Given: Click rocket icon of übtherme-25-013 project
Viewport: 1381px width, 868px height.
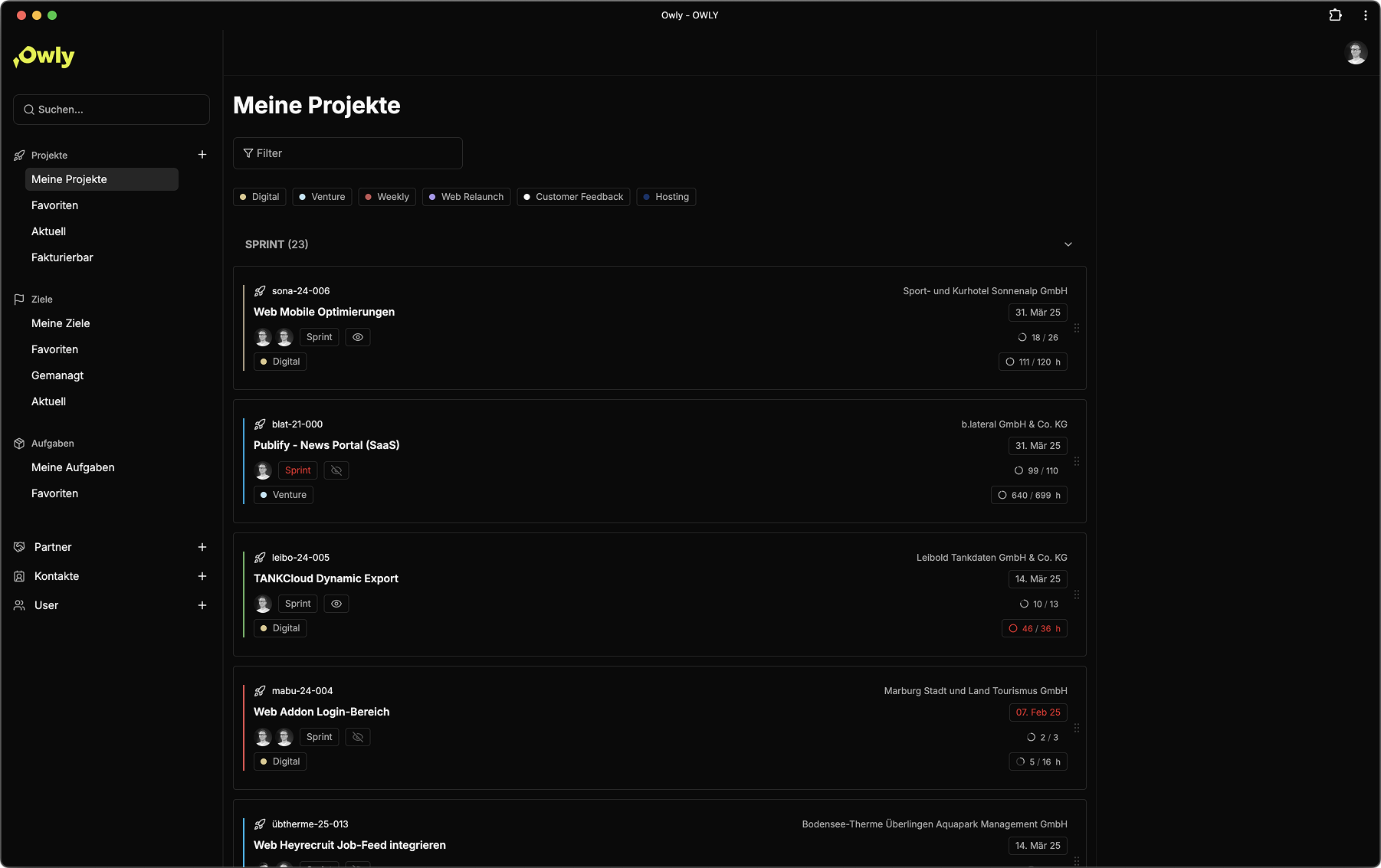Looking at the screenshot, I should 260,824.
